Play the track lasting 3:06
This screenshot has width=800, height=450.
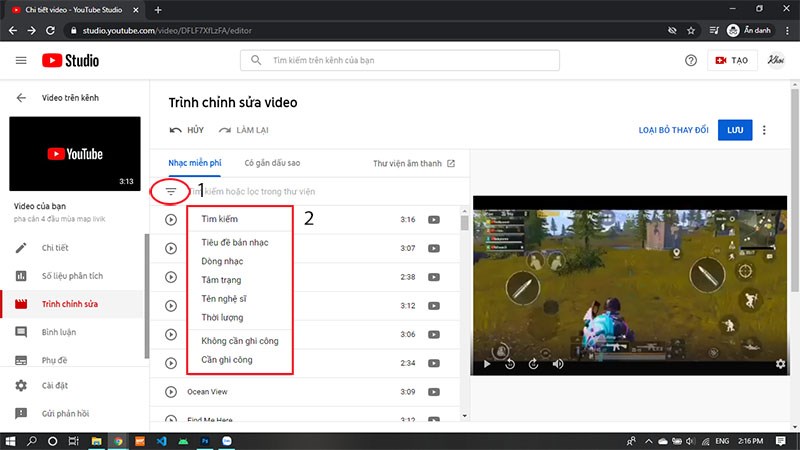tap(171, 334)
